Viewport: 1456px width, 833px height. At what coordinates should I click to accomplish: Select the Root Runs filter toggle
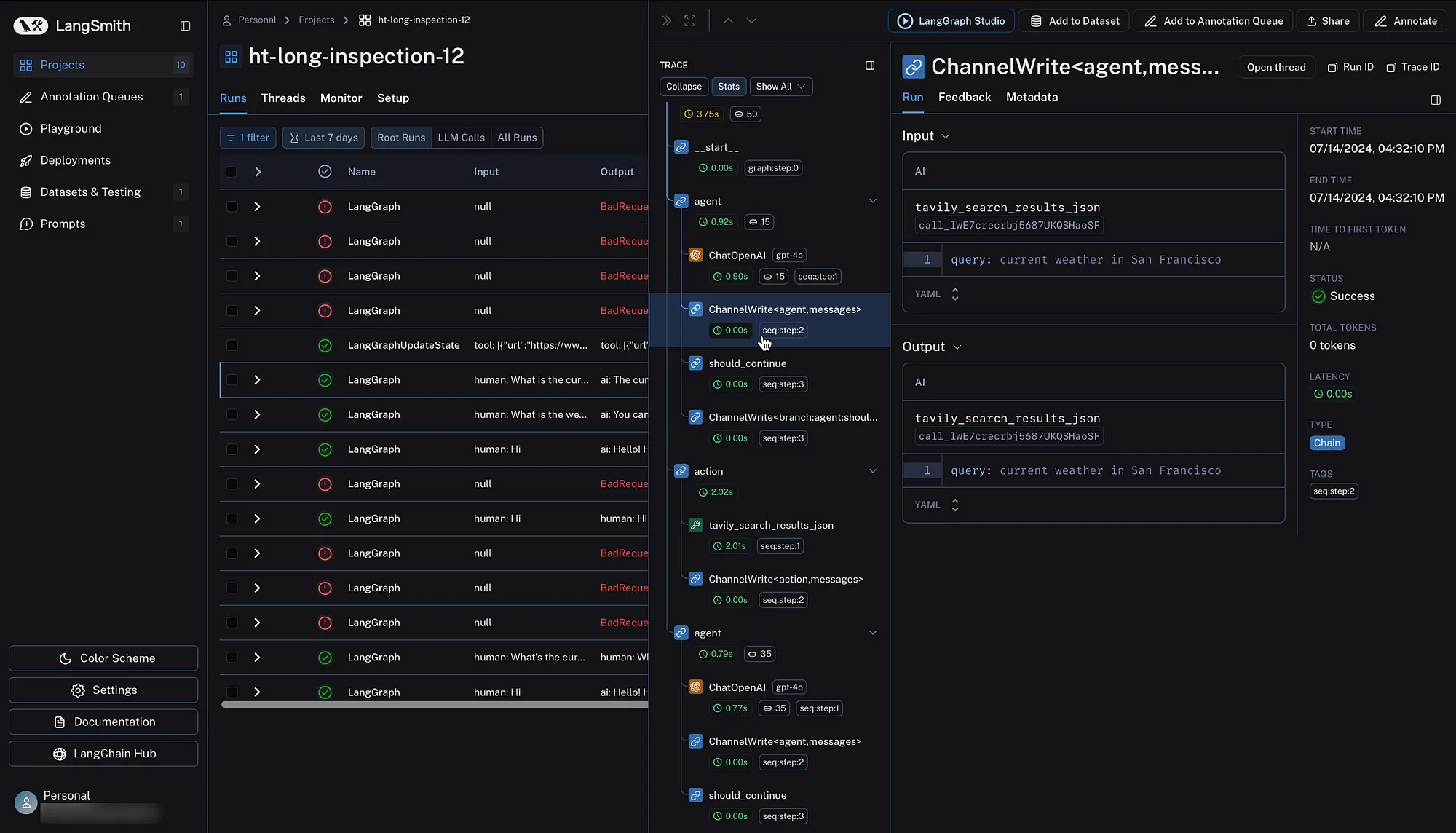[x=401, y=138]
